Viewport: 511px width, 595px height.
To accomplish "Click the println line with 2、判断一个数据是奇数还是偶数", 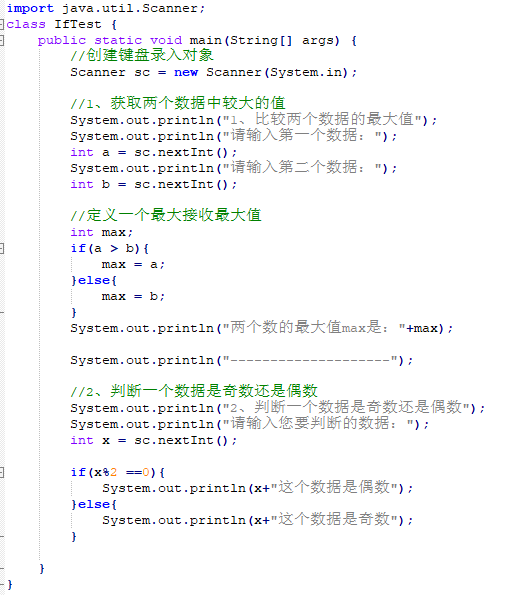I will point(278,408).
